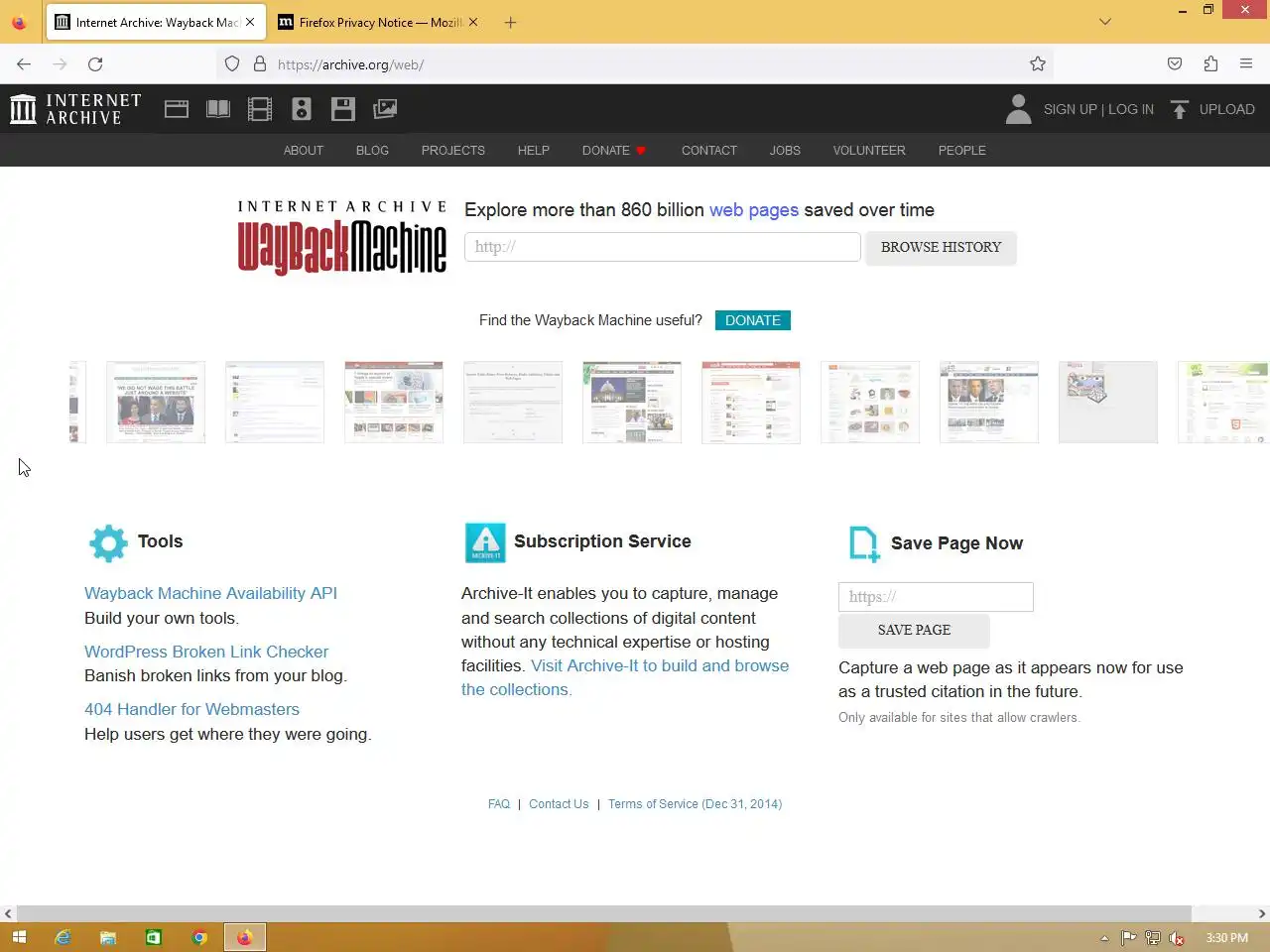Click the teal DONATE button

click(x=753, y=320)
